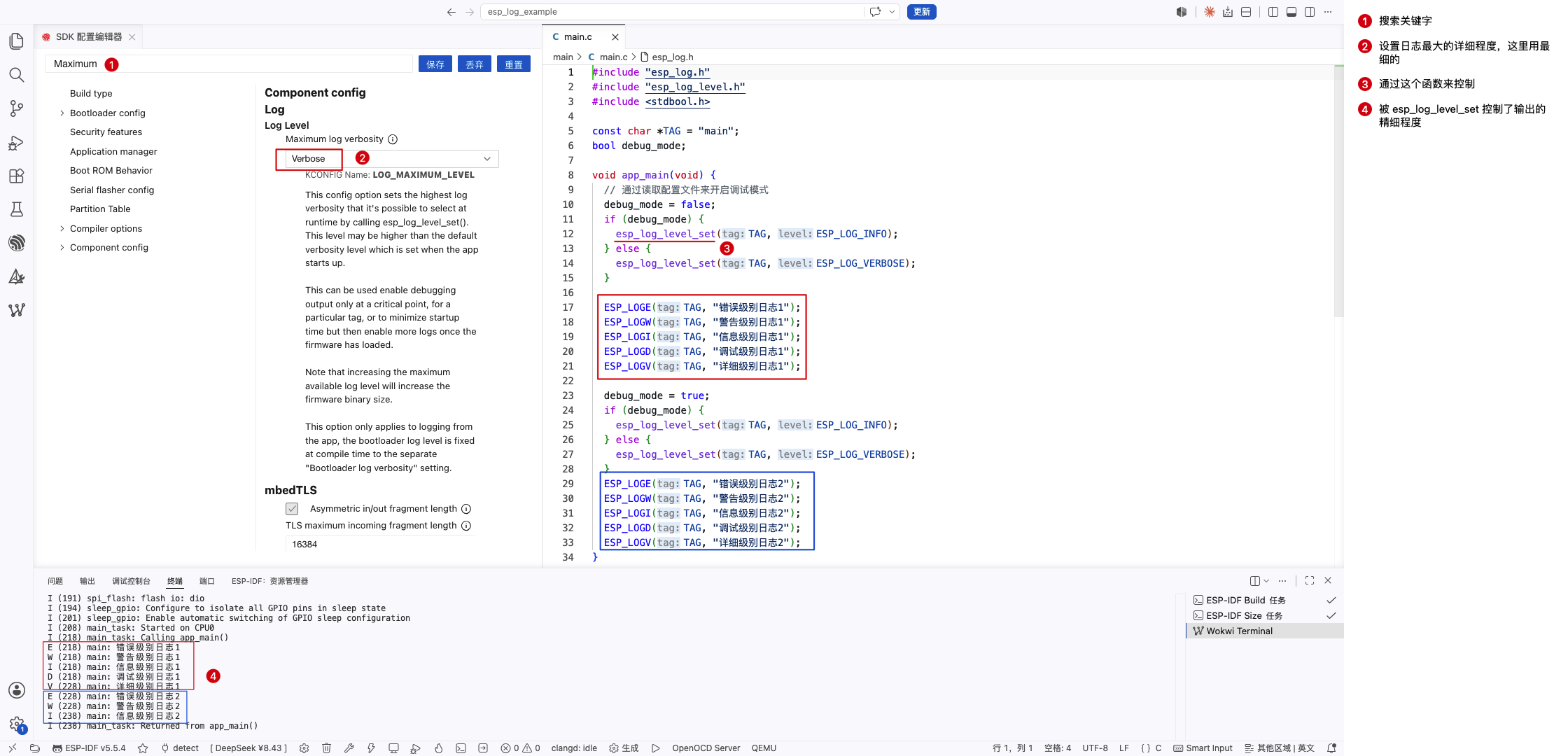Click the flash device lightning icon
This screenshot has height=756, width=1568.
click(x=371, y=748)
